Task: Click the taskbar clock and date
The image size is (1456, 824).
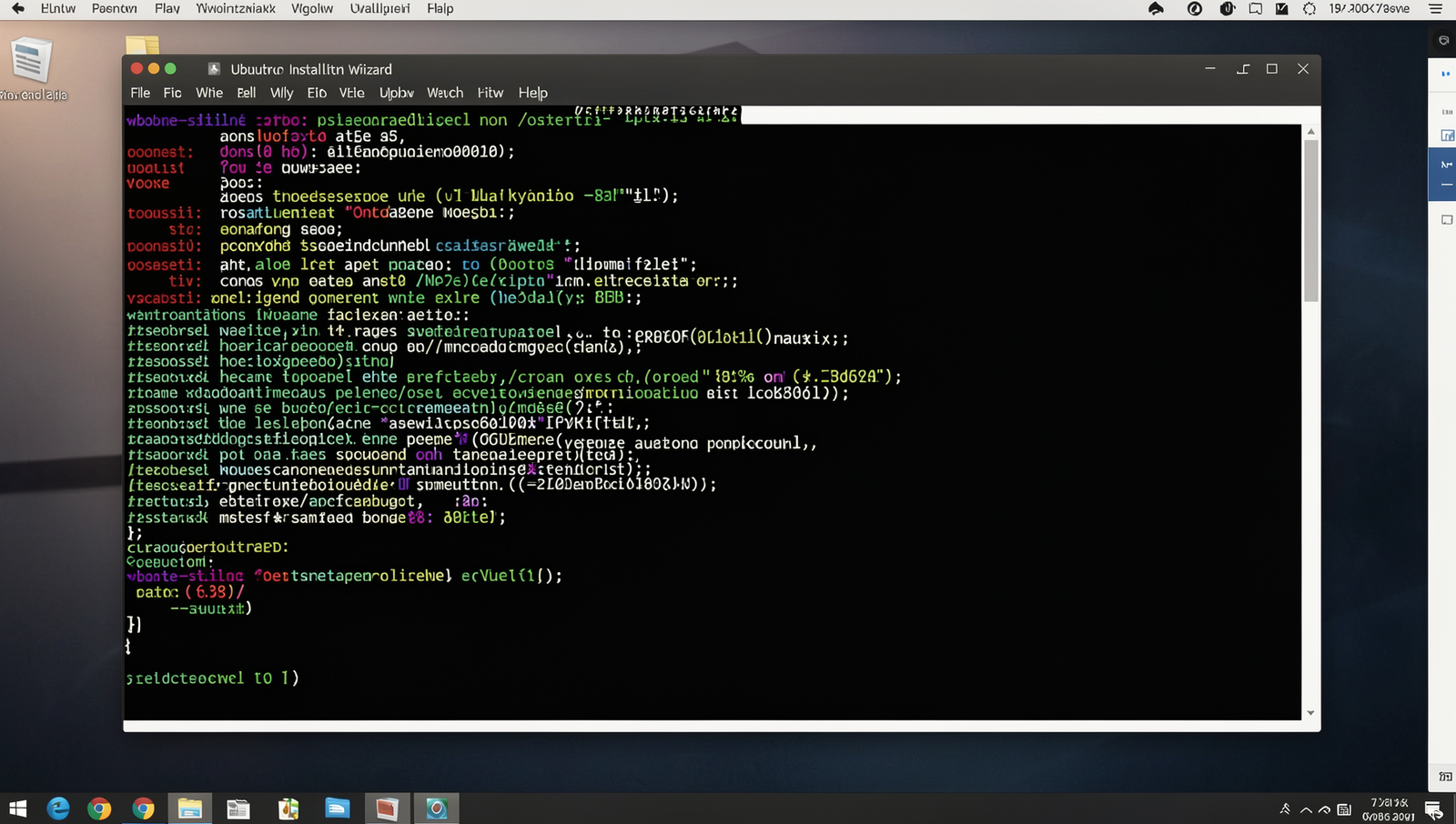Action: 1389,809
